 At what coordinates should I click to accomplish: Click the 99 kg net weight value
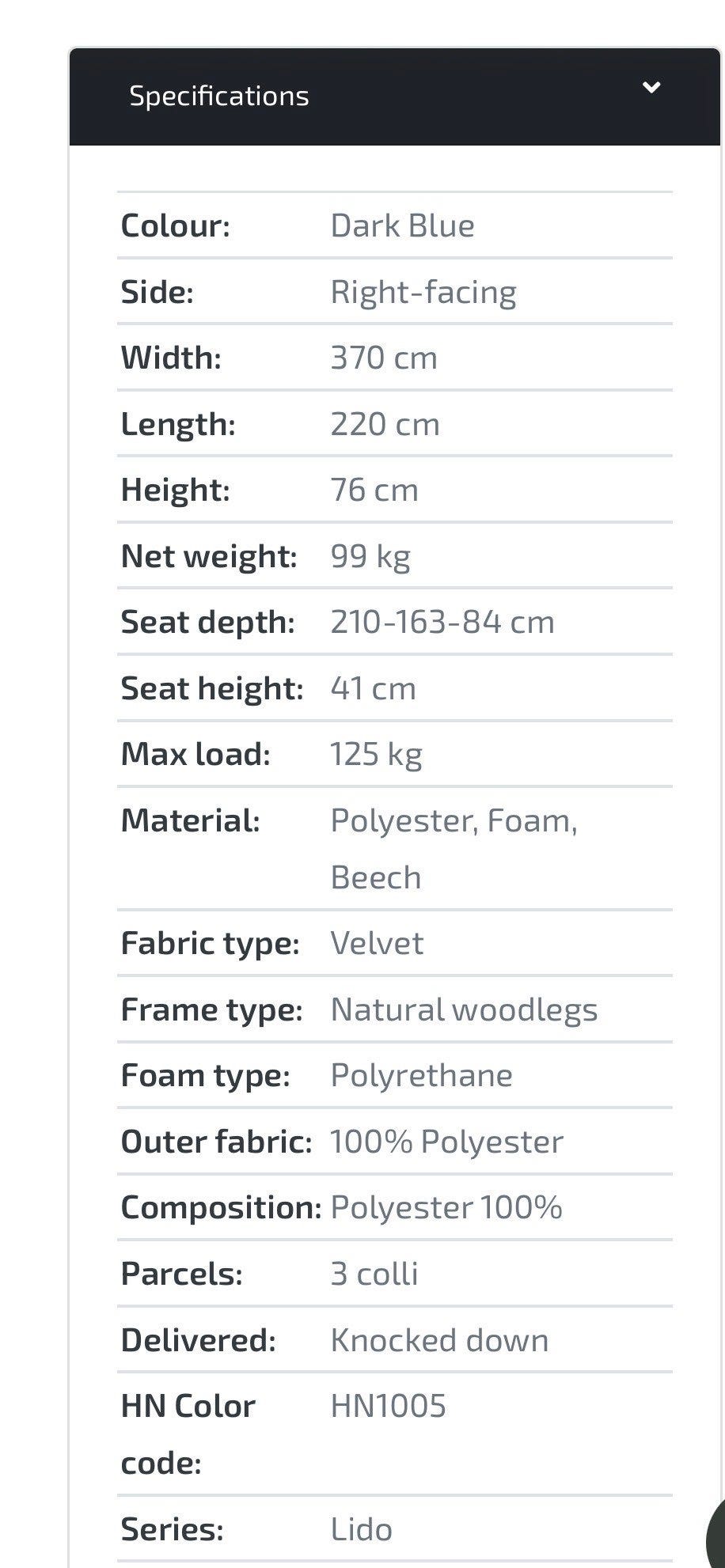(370, 557)
